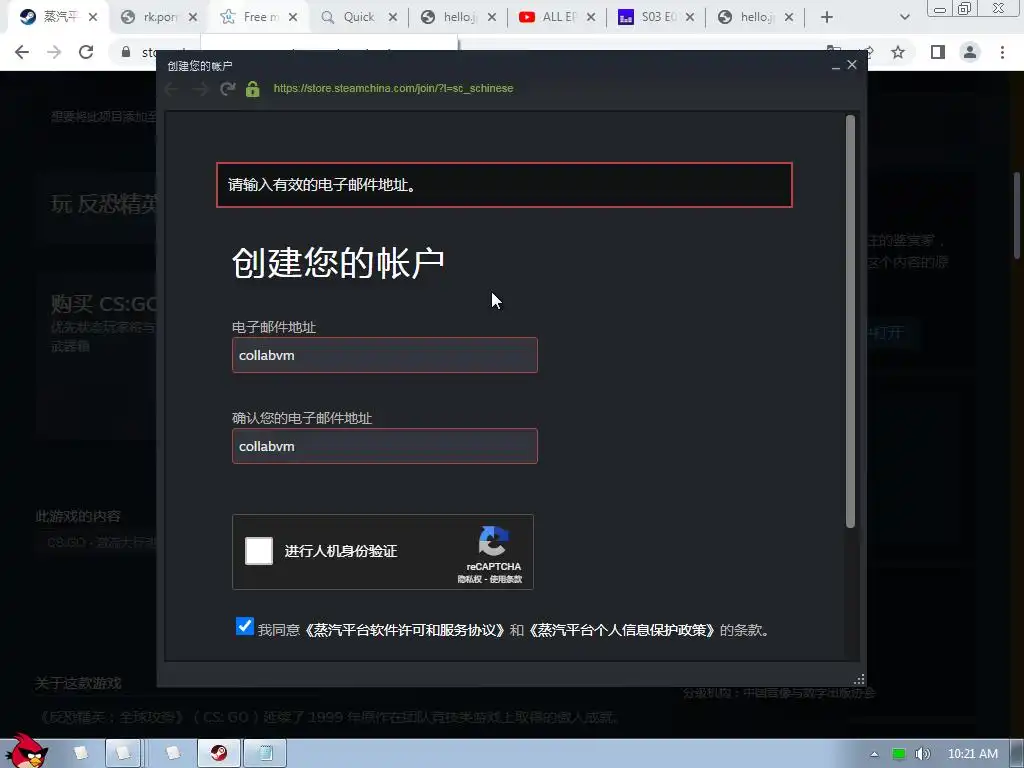Image resolution: width=1024 pixels, height=768 pixels.
Task: Close the S03 E0 tab
Action: (690, 17)
